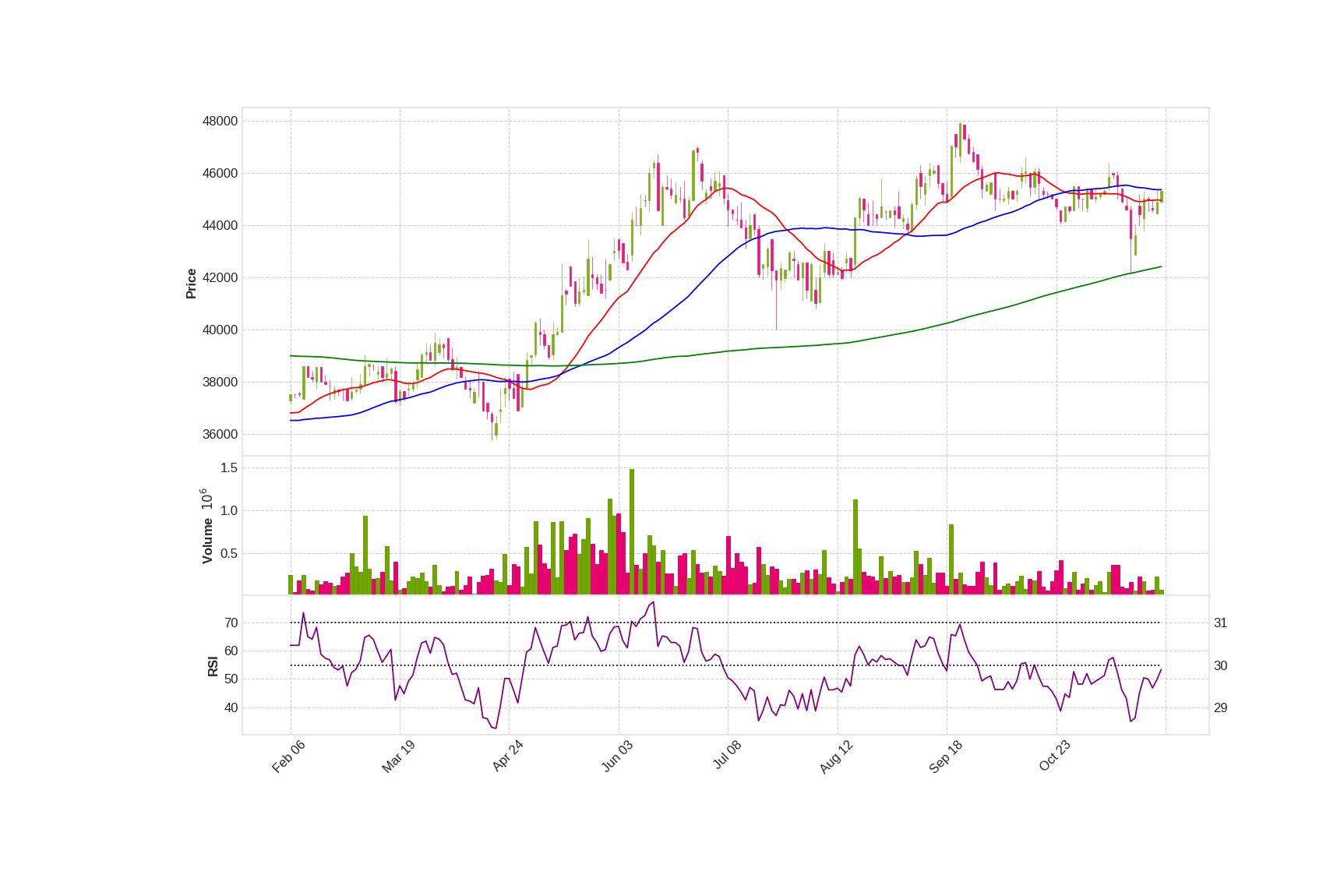
Task: Click the RSI axis title
Action: click(213, 666)
